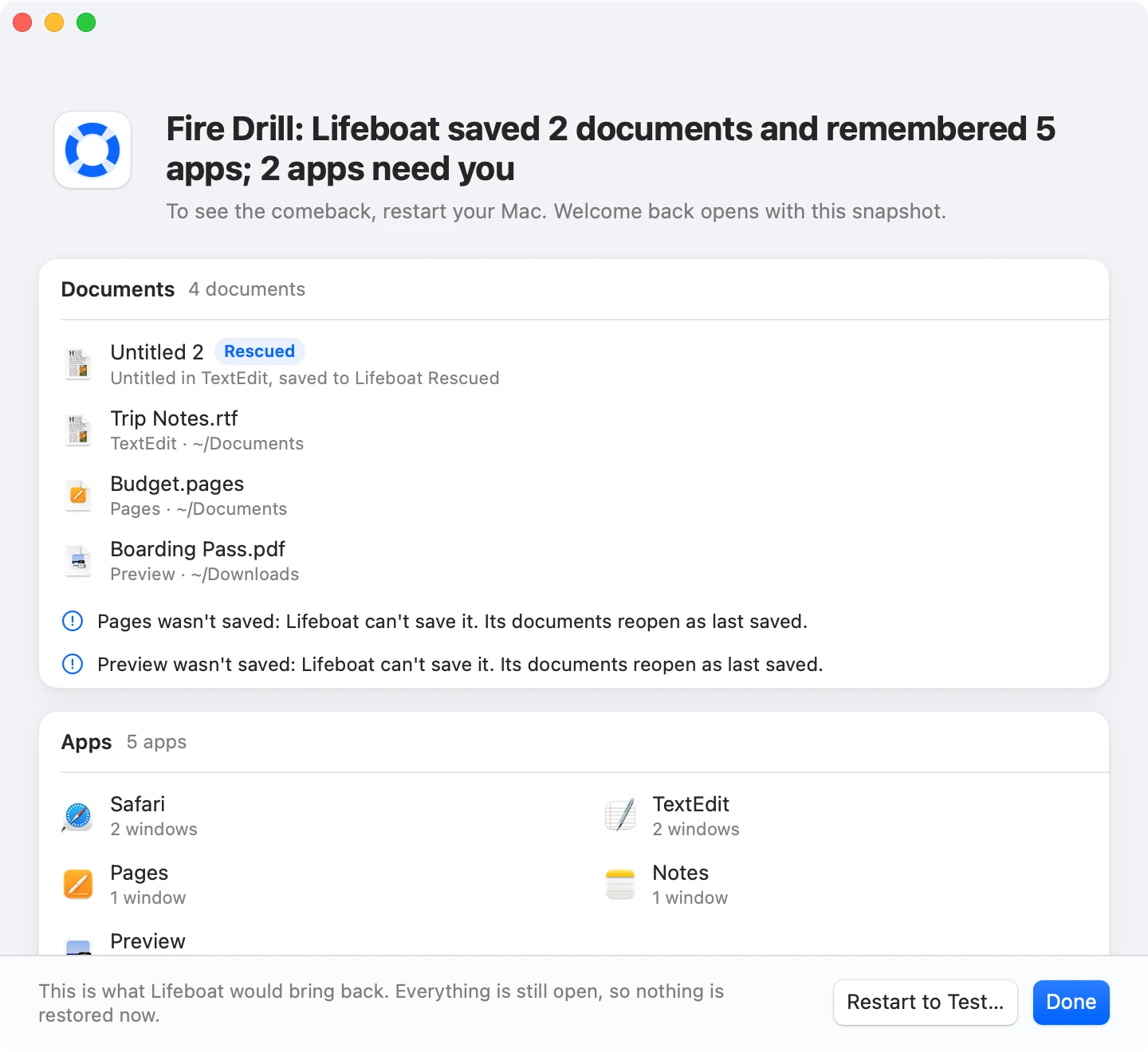Click the info icon beside Pages wasn't saved
The image size is (1148, 1052).
click(73, 621)
